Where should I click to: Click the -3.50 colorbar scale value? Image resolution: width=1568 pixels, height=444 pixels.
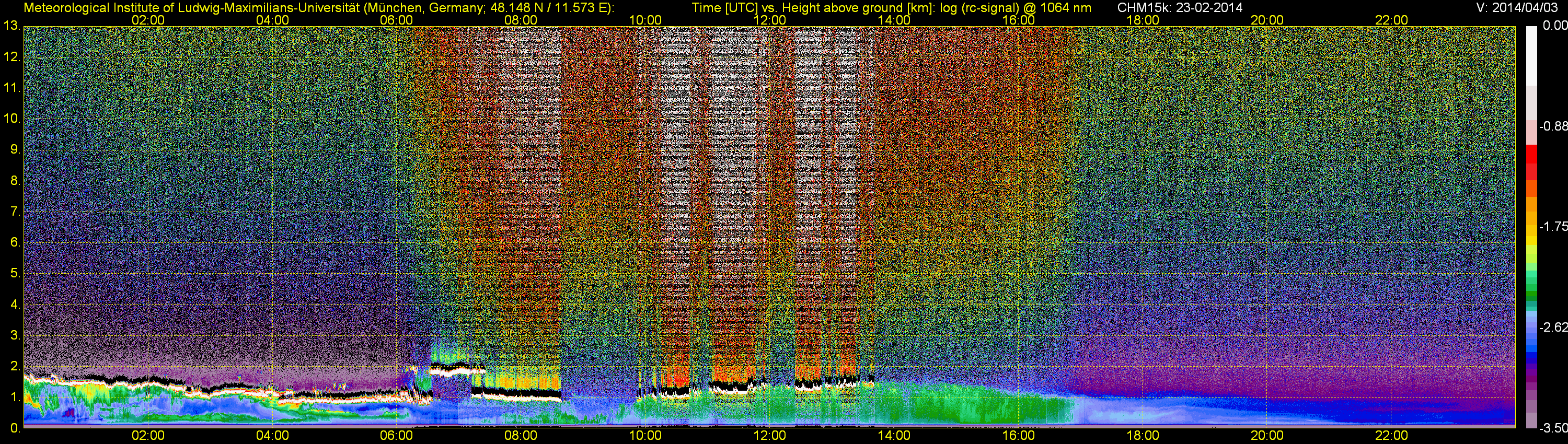[x=1553, y=428]
